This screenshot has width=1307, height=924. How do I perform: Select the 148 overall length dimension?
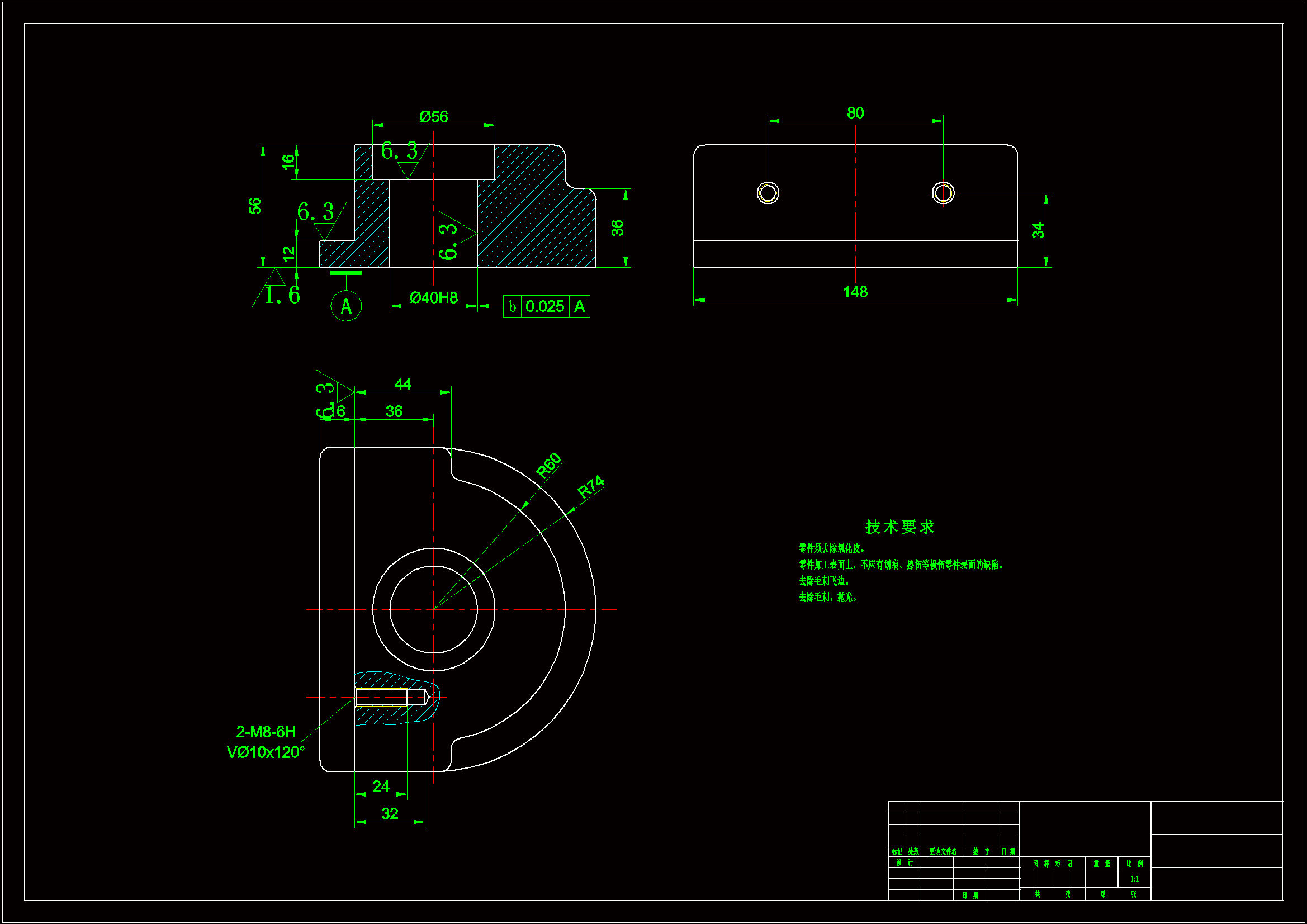pos(855,292)
